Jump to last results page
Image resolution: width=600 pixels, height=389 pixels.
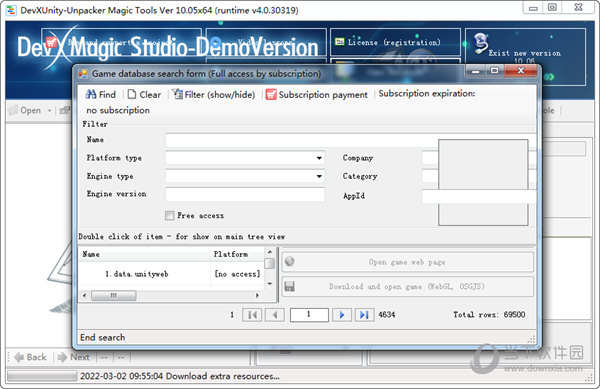[x=364, y=315]
